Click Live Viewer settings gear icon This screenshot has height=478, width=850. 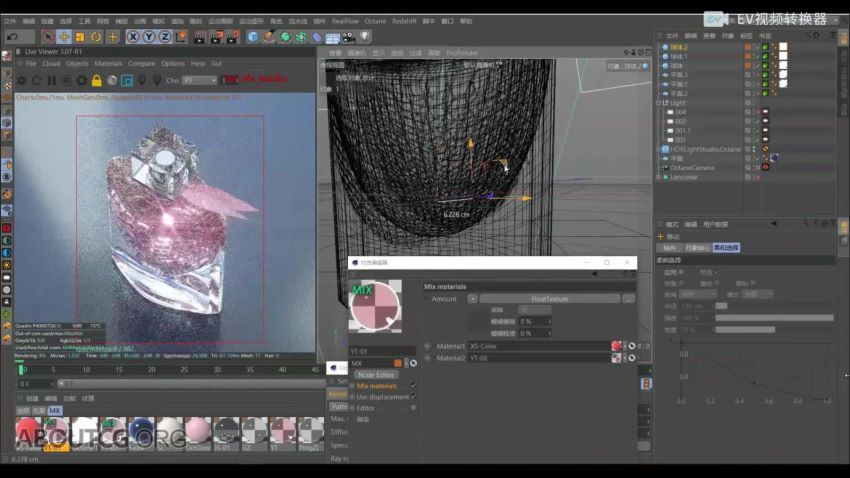(x=22, y=80)
